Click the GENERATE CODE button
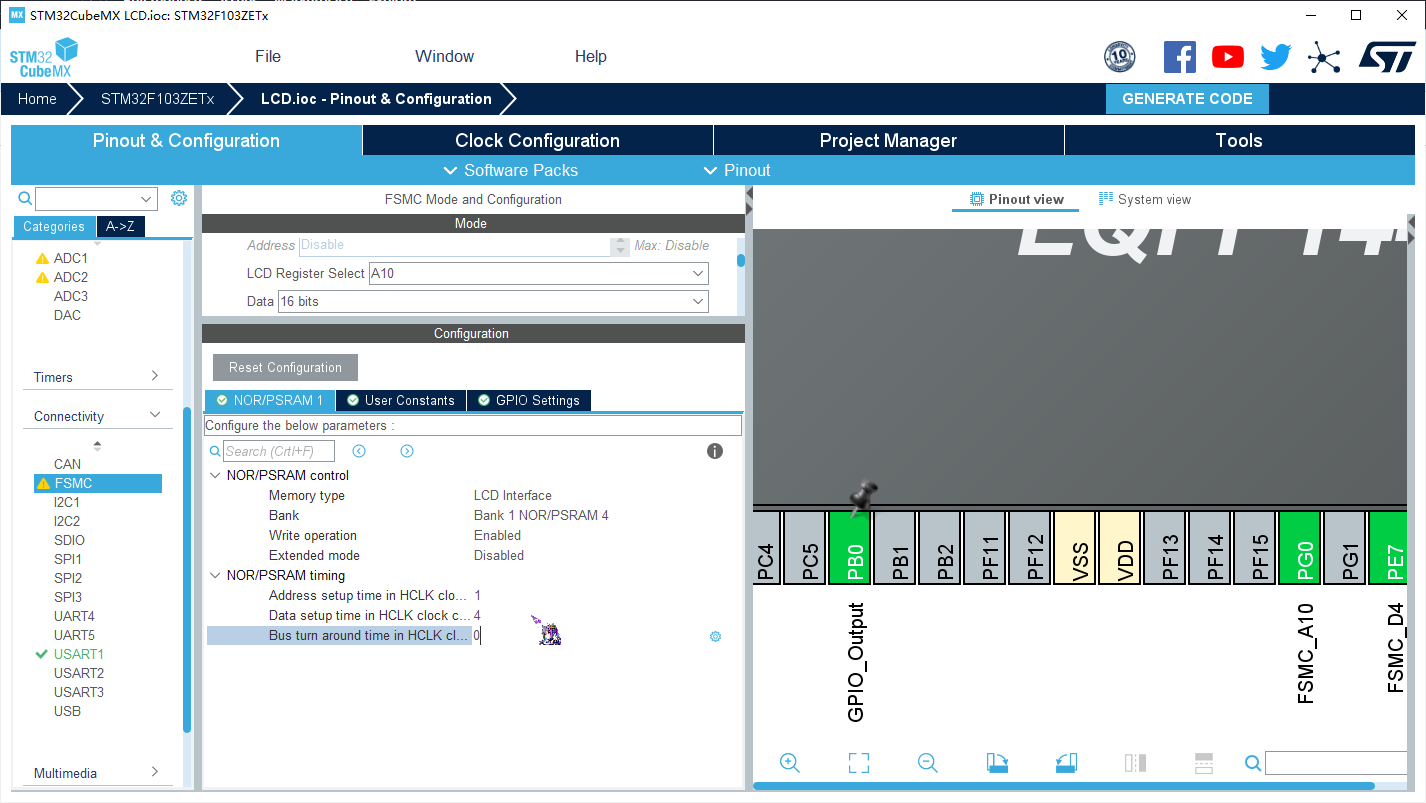Image resolution: width=1426 pixels, height=803 pixels. 1187,99
